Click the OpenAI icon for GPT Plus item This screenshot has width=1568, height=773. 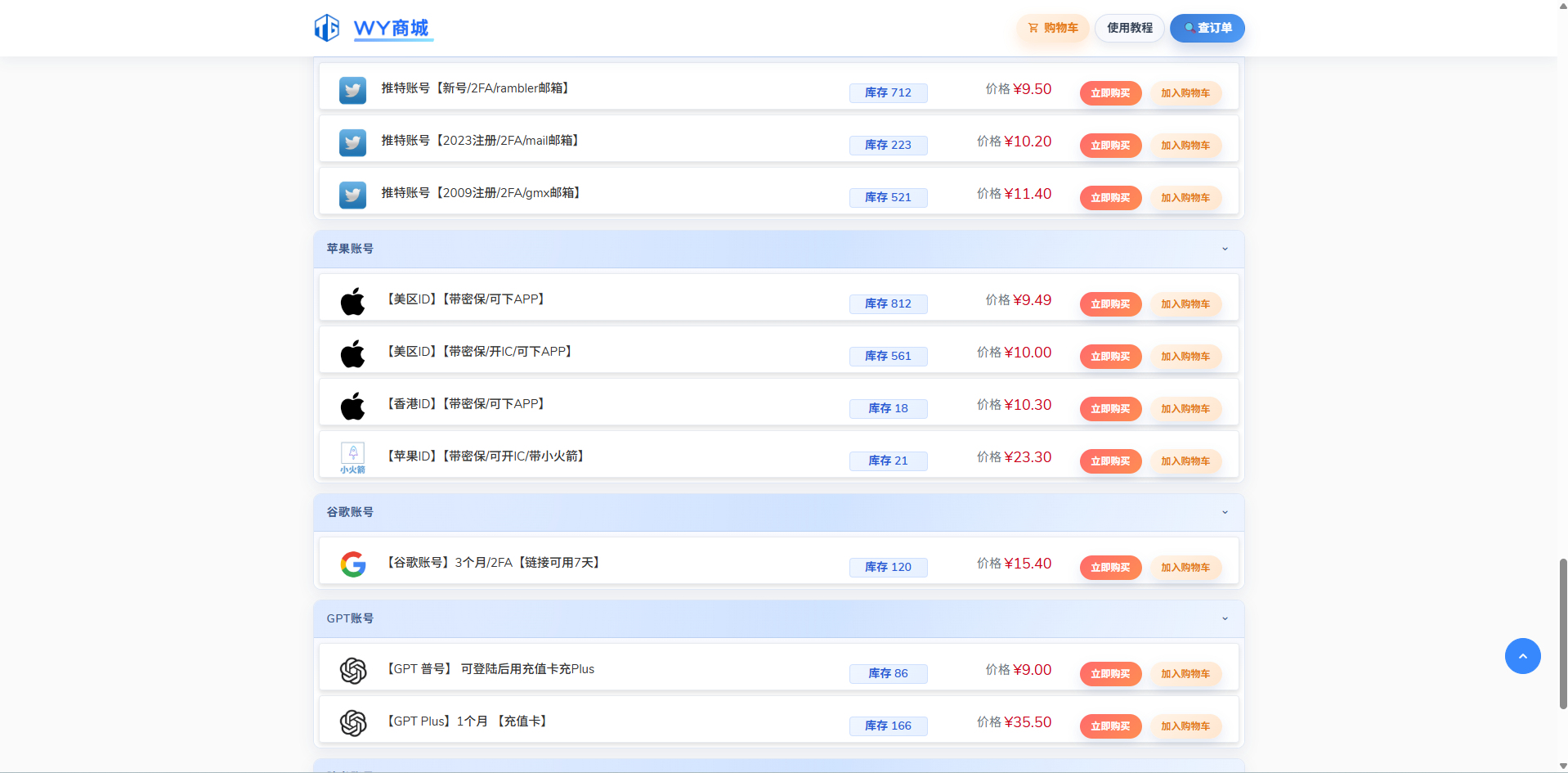pos(352,722)
